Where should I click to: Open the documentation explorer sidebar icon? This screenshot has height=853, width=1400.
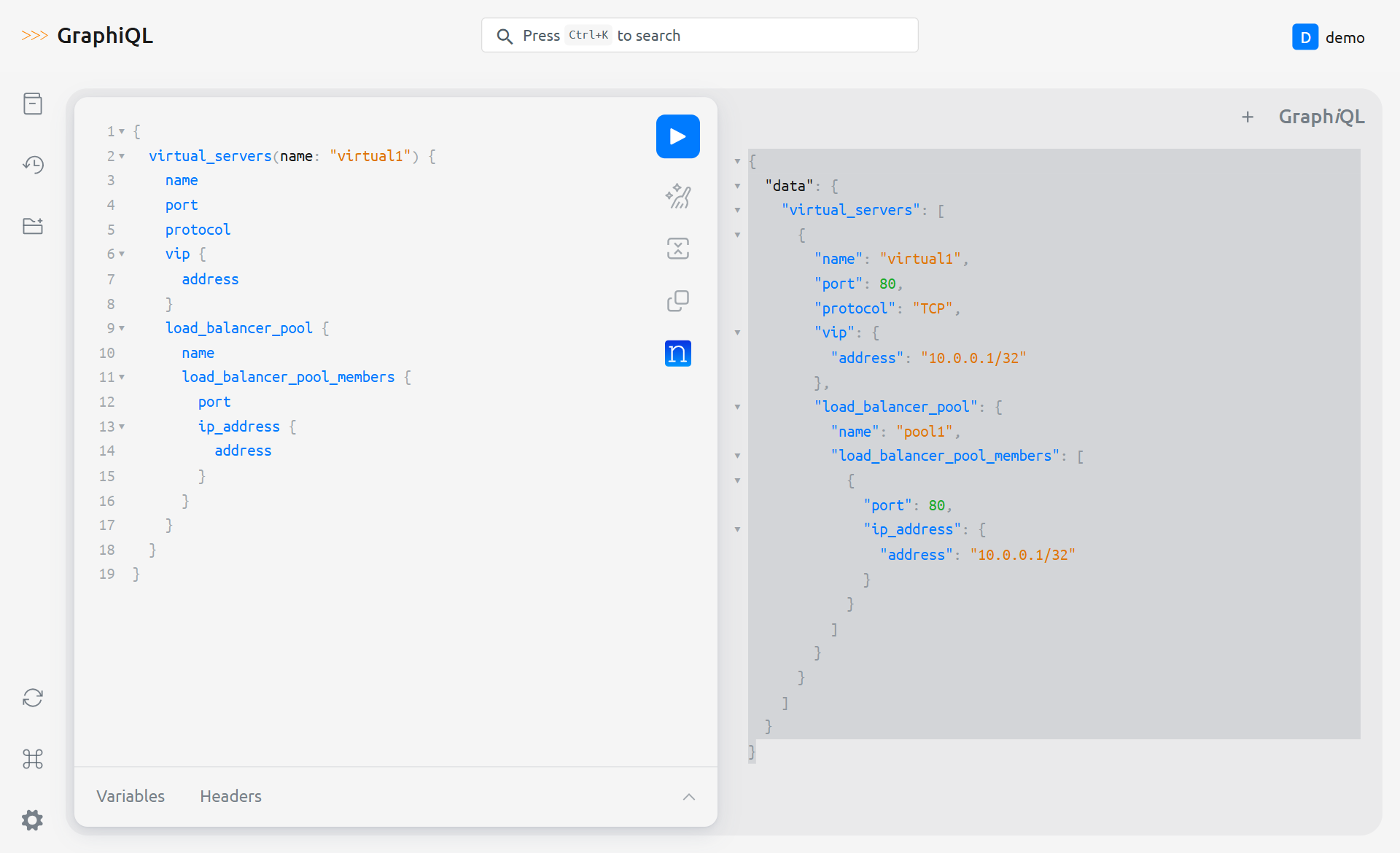[33, 104]
